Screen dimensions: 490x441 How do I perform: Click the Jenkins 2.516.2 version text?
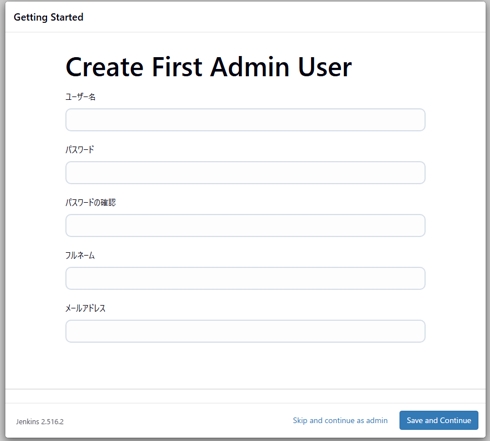pyautogui.click(x=40, y=422)
